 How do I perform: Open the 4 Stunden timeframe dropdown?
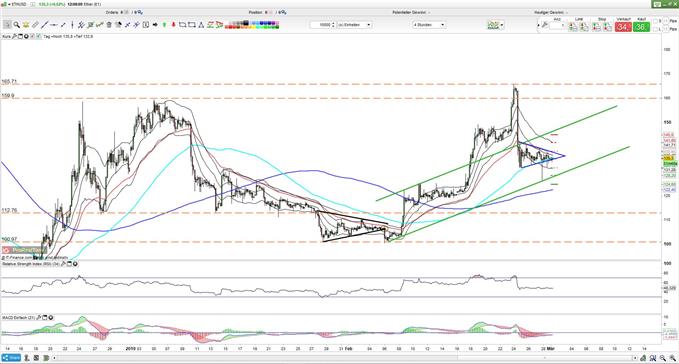(429, 25)
